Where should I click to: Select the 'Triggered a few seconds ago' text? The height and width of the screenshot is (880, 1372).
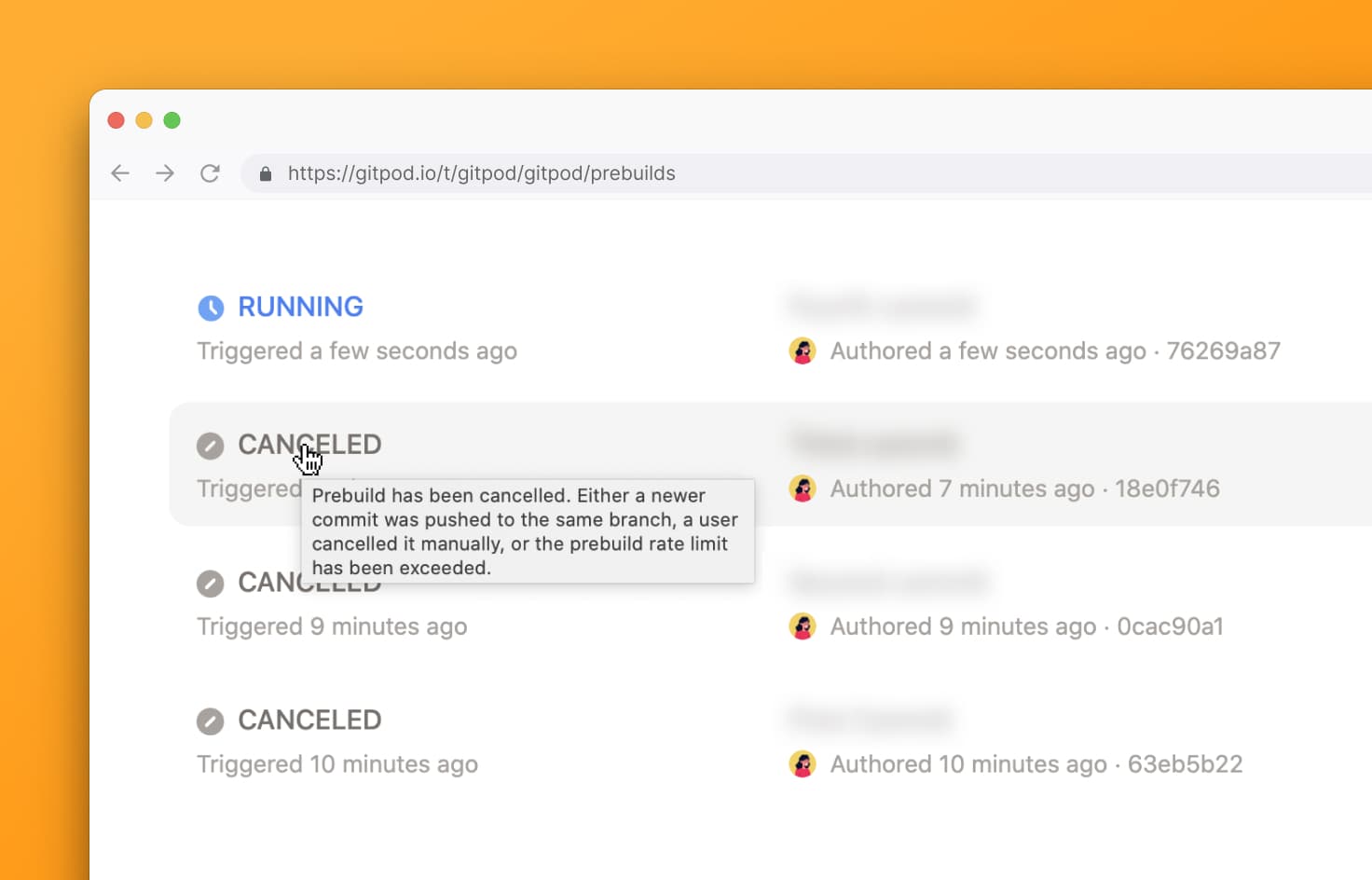coord(357,351)
